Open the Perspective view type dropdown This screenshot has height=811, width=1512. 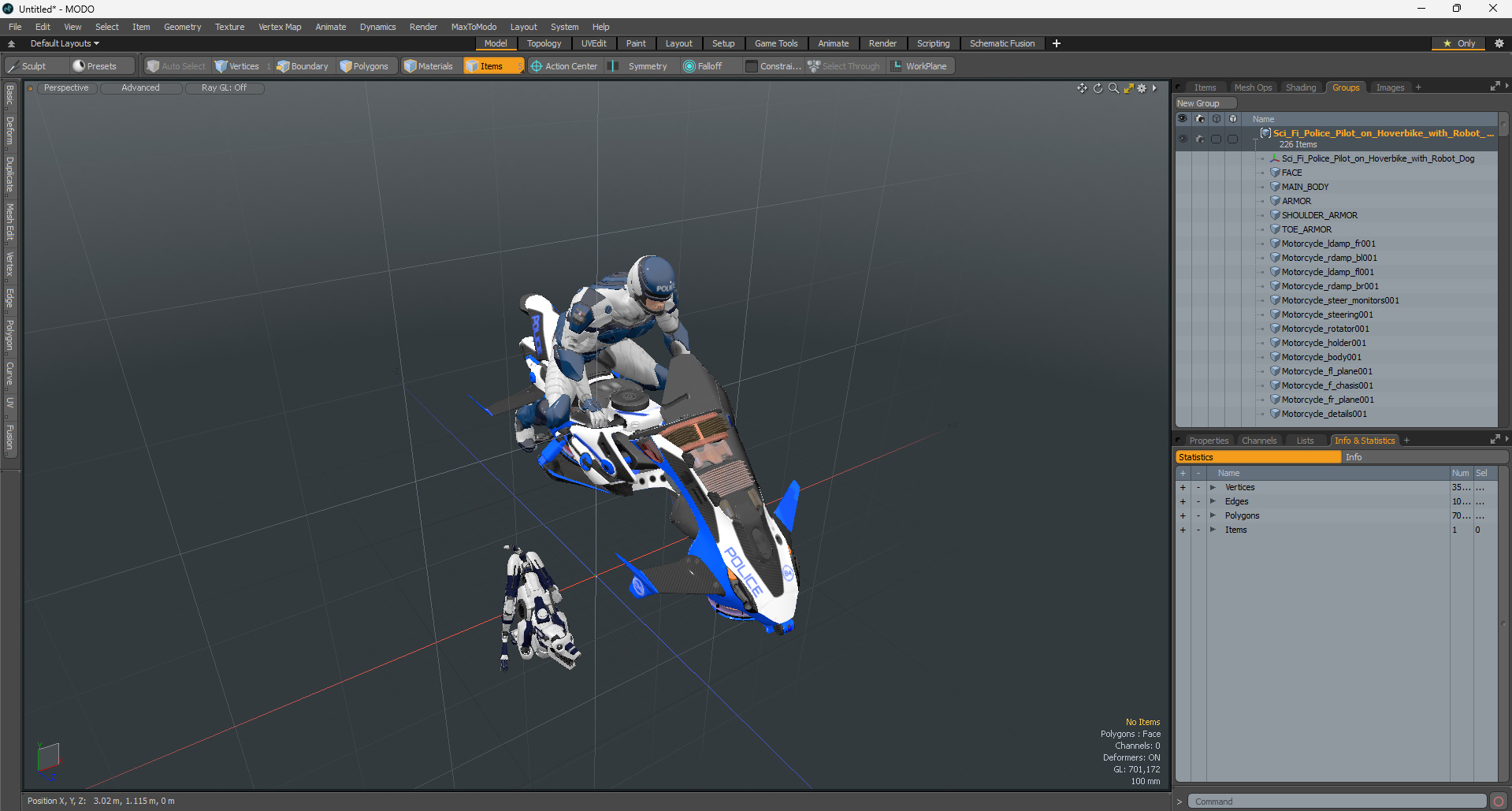(x=66, y=88)
